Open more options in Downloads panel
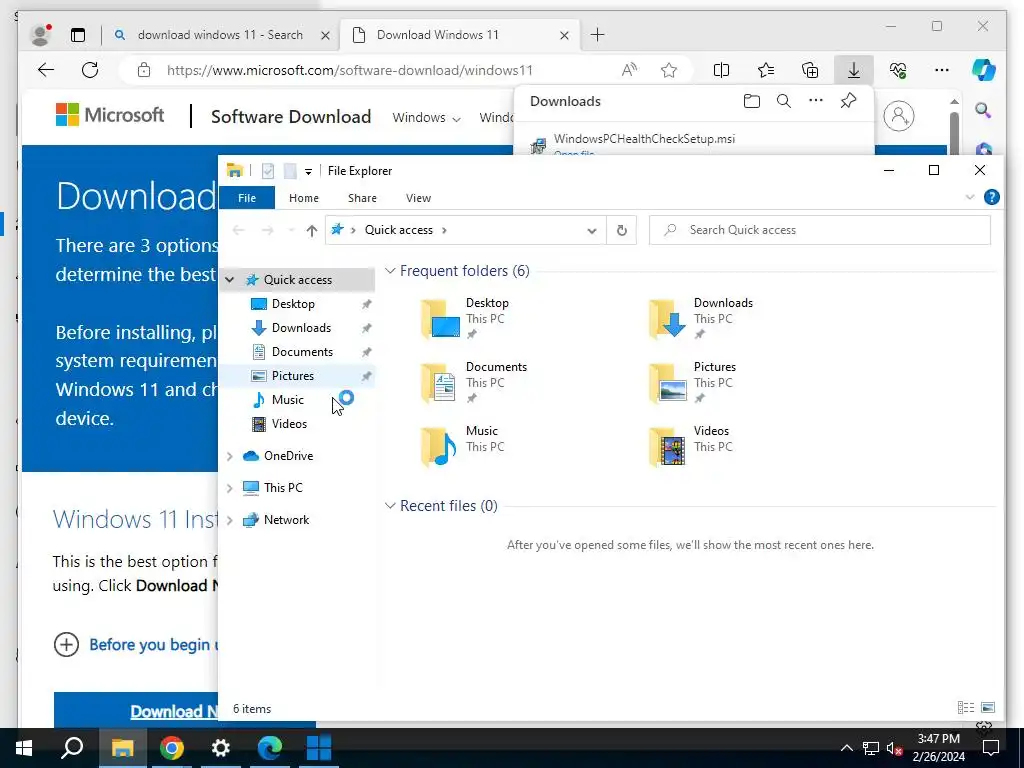Image resolution: width=1024 pixels, height=768 pixels. click(x=816, y=101)
